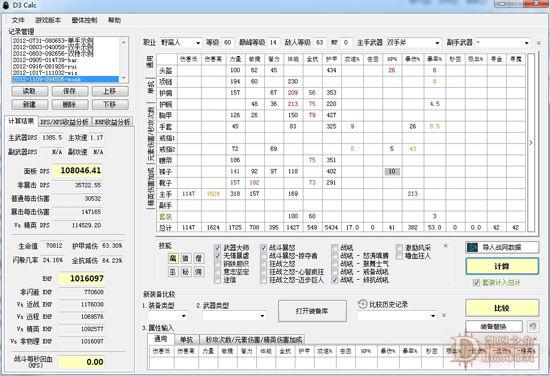Open the 主手武器 dropdown showing 双手斧
This screenshot has height=376, width=550.
click(413, 43)
